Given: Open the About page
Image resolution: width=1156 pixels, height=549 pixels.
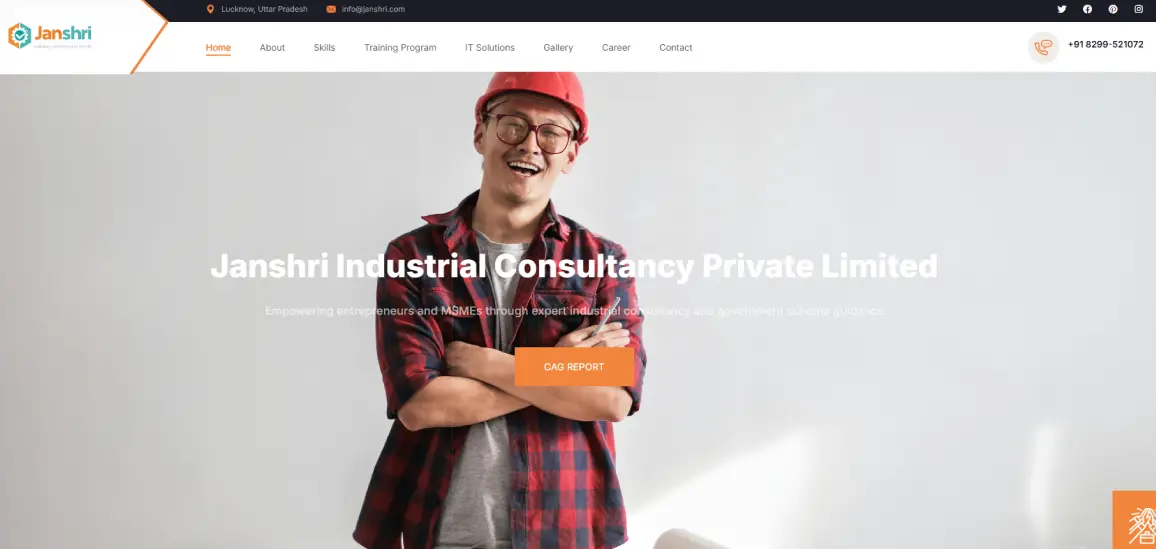Looking at the screenshot, I should [x=272, y=47].
